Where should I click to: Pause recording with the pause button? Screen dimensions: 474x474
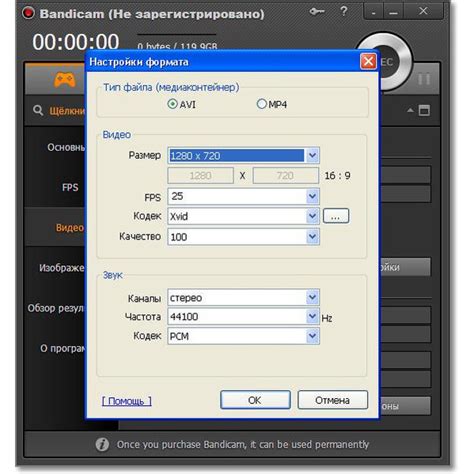click(424, 79)
